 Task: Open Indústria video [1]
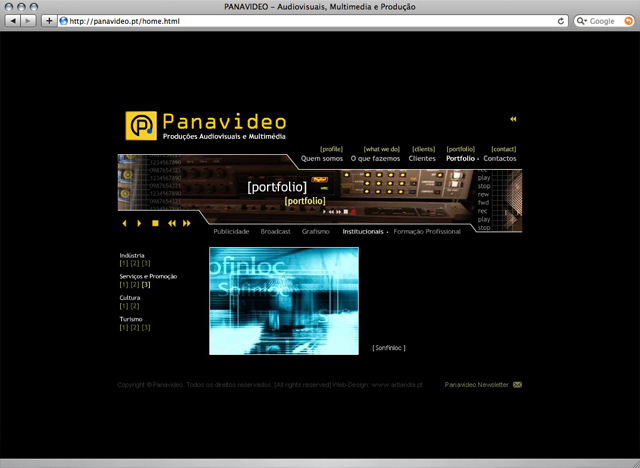pos(124,264)
